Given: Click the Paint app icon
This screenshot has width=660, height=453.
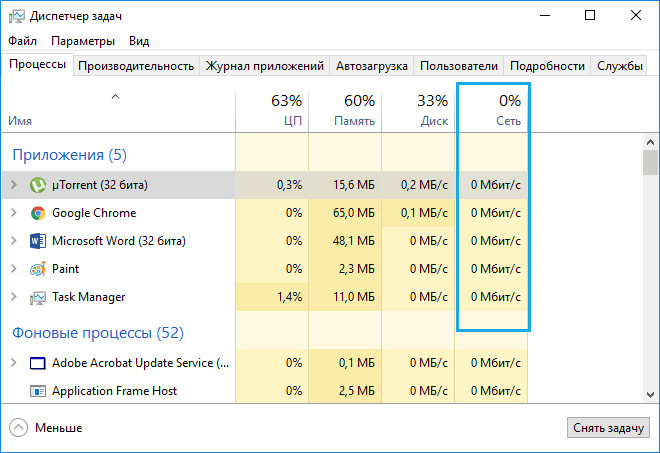Looking at the screenshot, I should pos(38,269).
